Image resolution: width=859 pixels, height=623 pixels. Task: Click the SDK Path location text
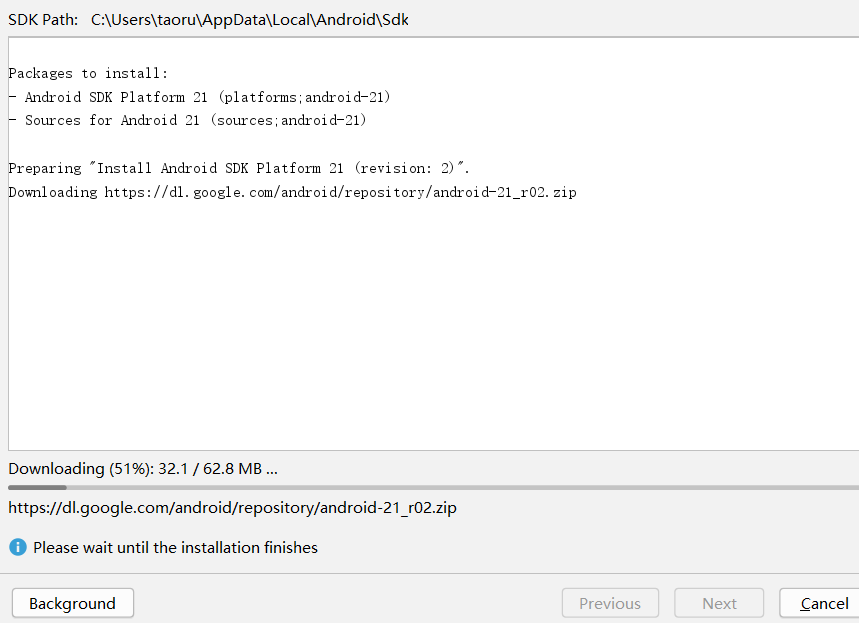250,20
